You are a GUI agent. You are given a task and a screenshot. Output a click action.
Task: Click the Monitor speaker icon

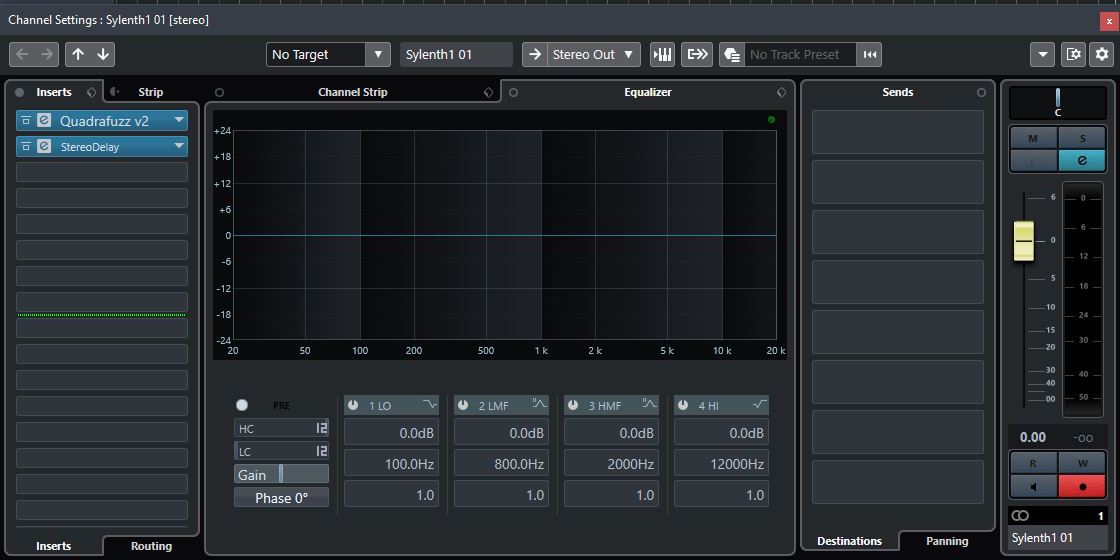tap(1033, 487)
